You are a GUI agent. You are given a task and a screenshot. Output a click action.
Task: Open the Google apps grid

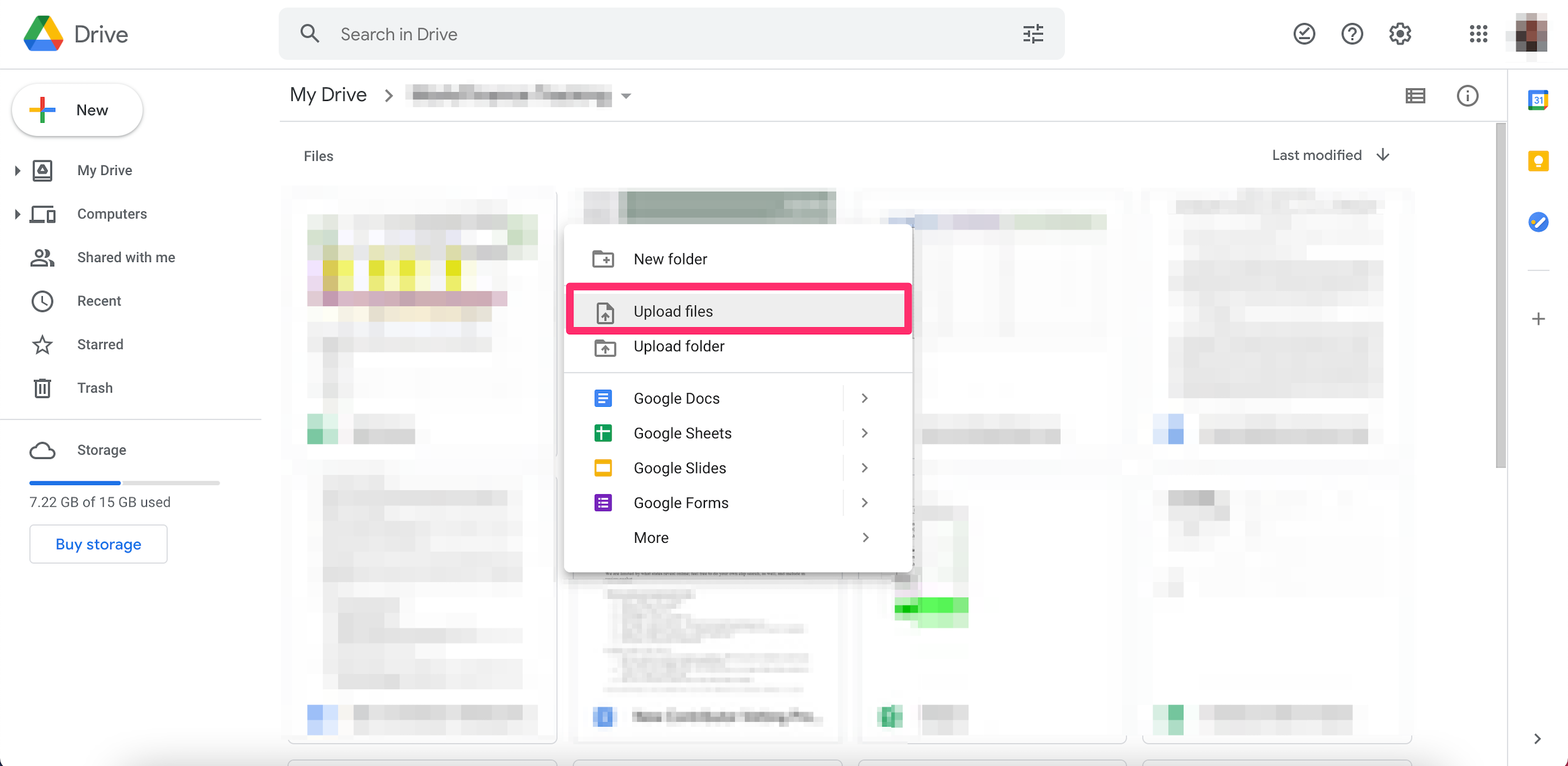(1478, 34)
